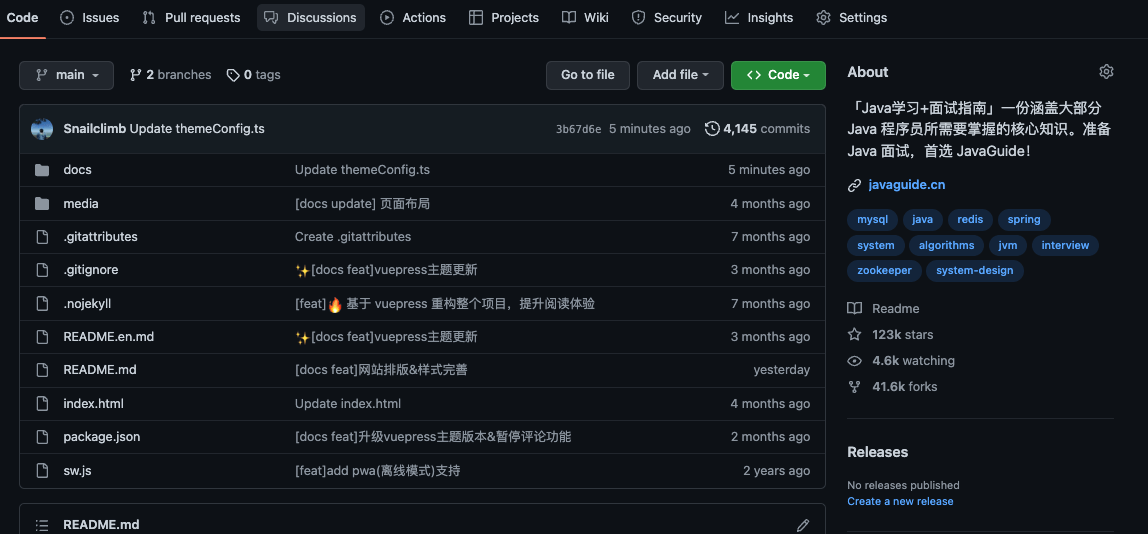Click the .gitattributes file icon

[42, 237]
